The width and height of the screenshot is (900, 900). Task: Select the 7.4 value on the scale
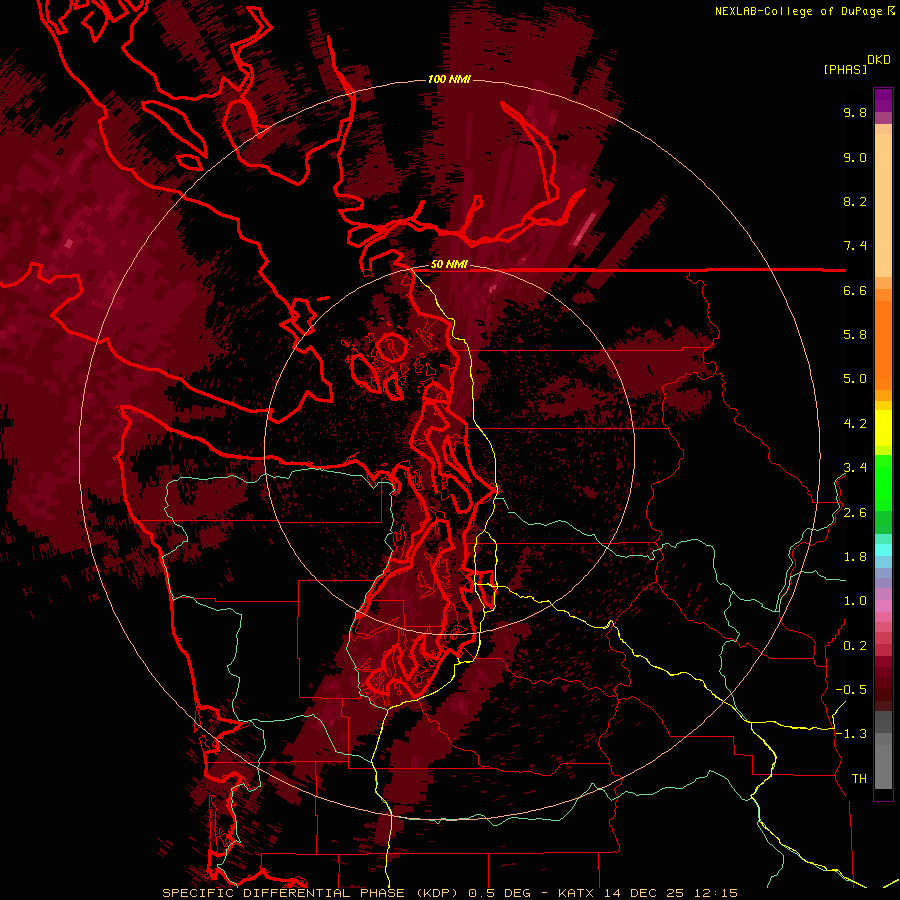855,246
